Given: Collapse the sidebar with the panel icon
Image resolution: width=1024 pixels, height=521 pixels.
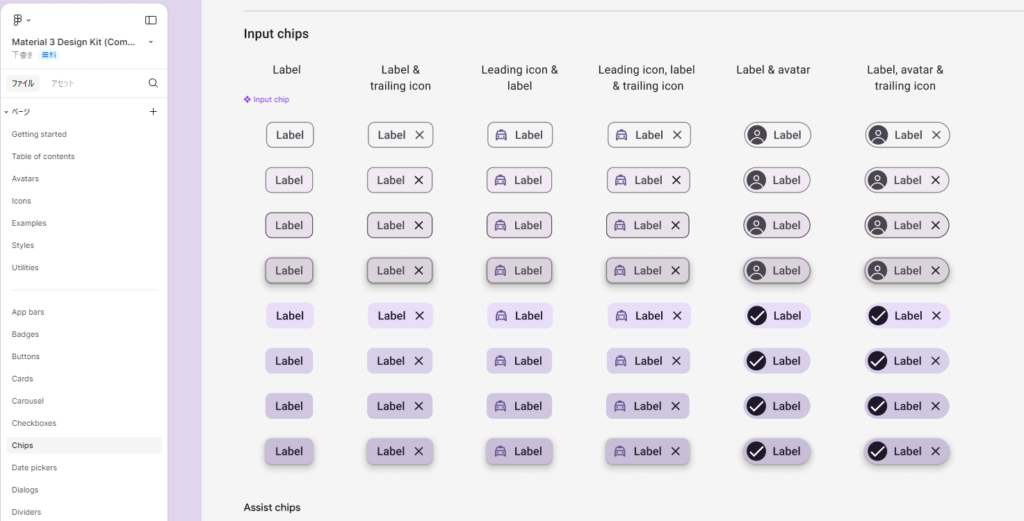Looking at the screenshot, I should [151, 20].
